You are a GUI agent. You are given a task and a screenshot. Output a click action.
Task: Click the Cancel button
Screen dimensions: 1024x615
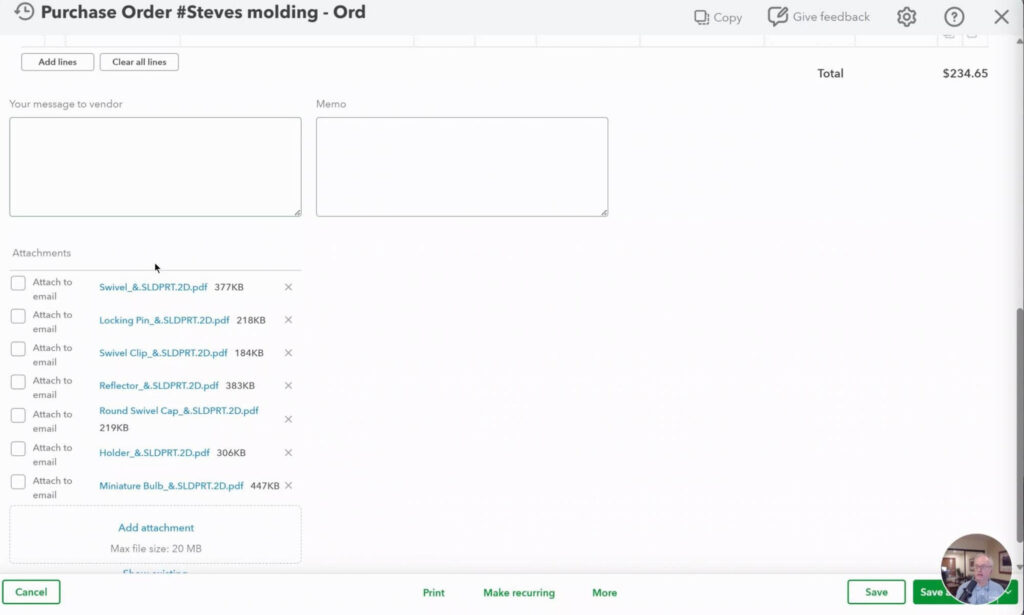coord(31,592)
